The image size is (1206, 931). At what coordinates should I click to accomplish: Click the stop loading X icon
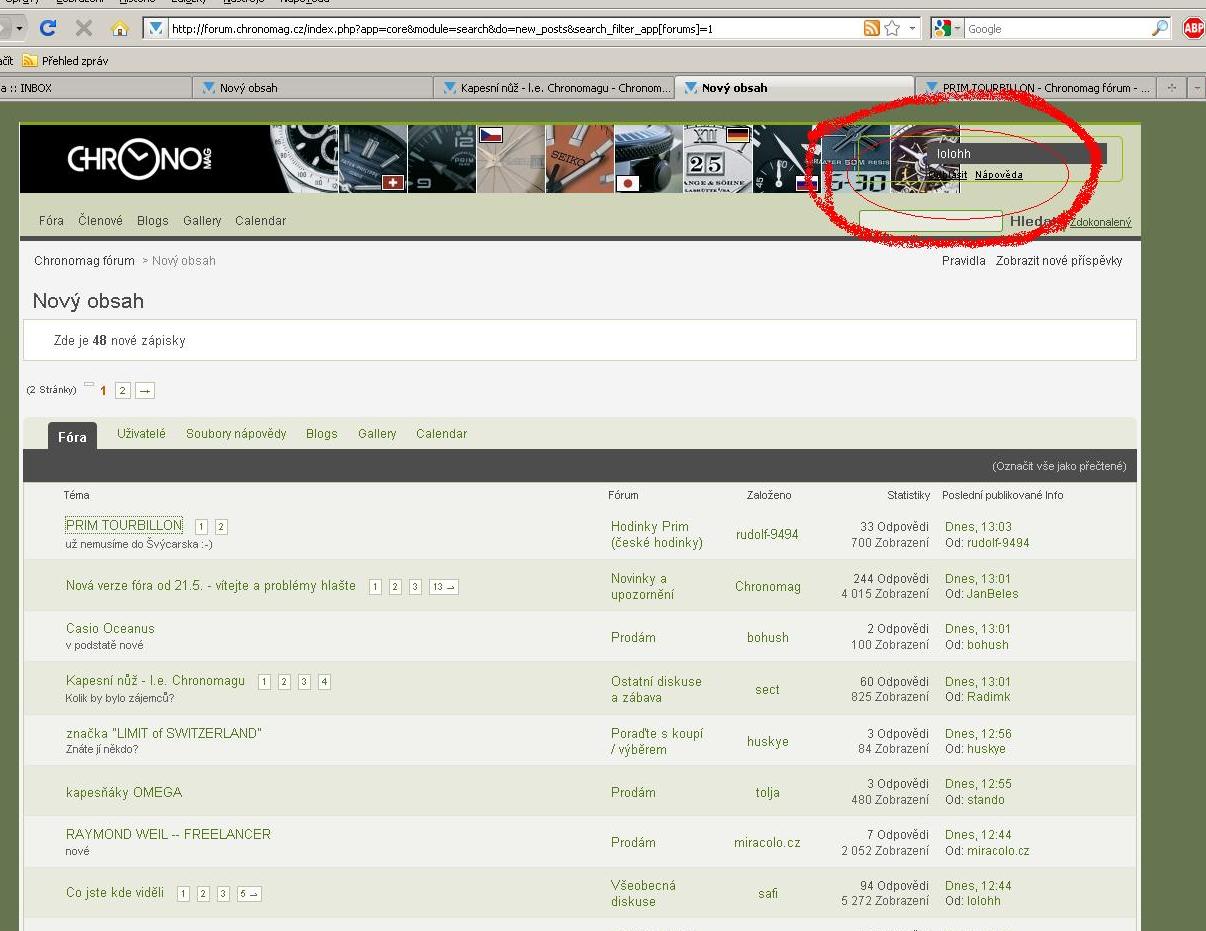pos(84,28)
